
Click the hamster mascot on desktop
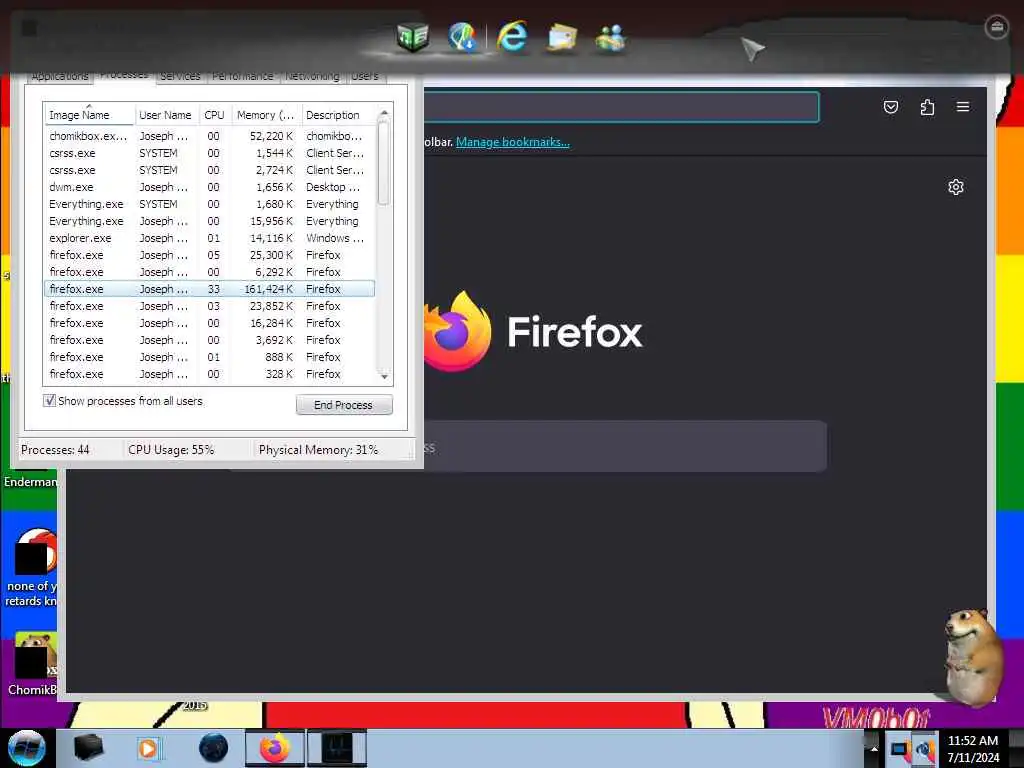(973, 656)
